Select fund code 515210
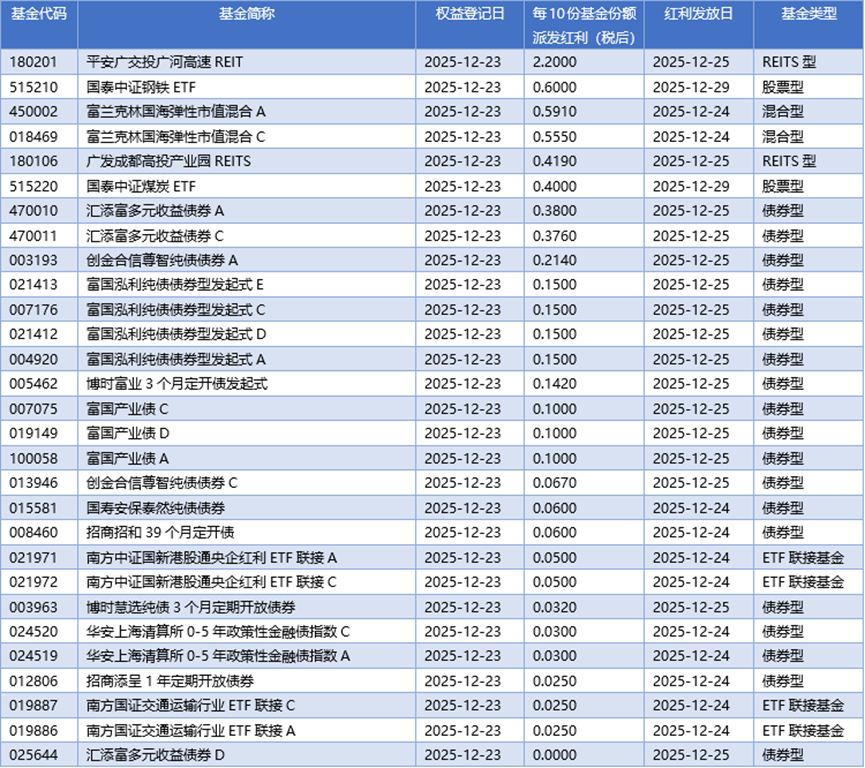This screenshot has width=865, height=768. (33, 87)
